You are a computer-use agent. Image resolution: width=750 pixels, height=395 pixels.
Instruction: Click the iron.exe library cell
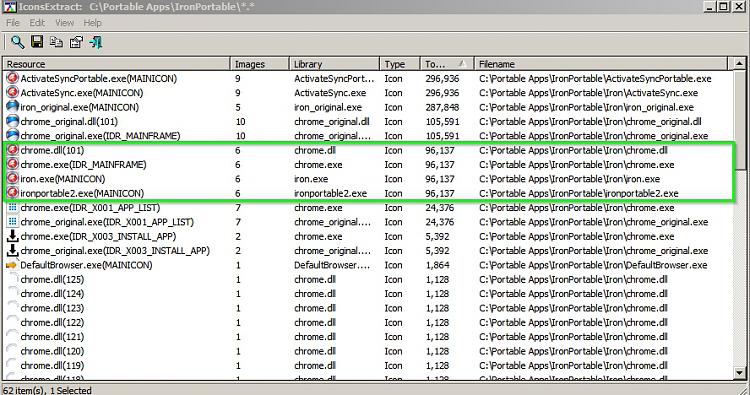[x=311, y=179]
